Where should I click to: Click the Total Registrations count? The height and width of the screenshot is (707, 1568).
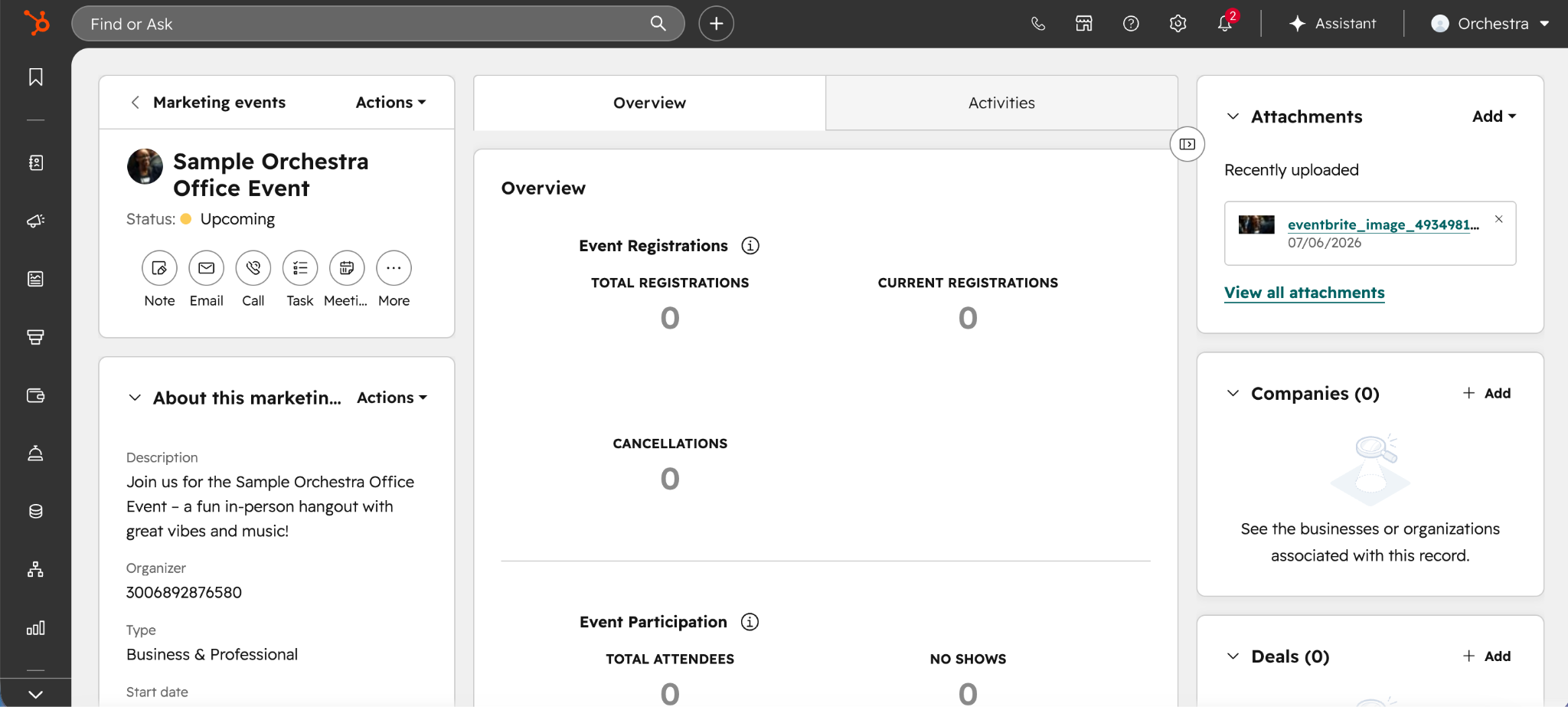(x=670, y=318)
